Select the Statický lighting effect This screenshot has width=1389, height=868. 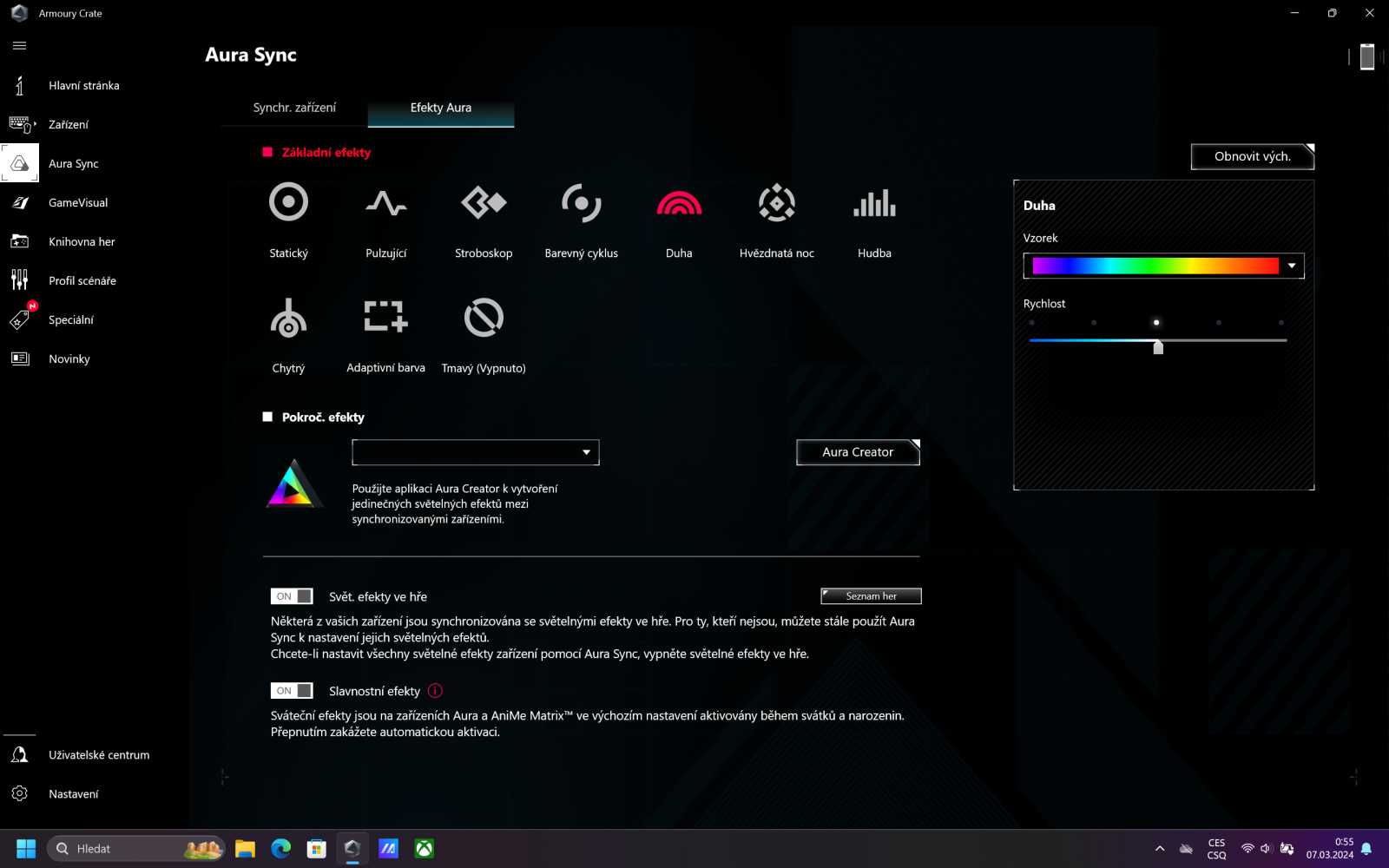pyautogui.click(x=288, y=202)
